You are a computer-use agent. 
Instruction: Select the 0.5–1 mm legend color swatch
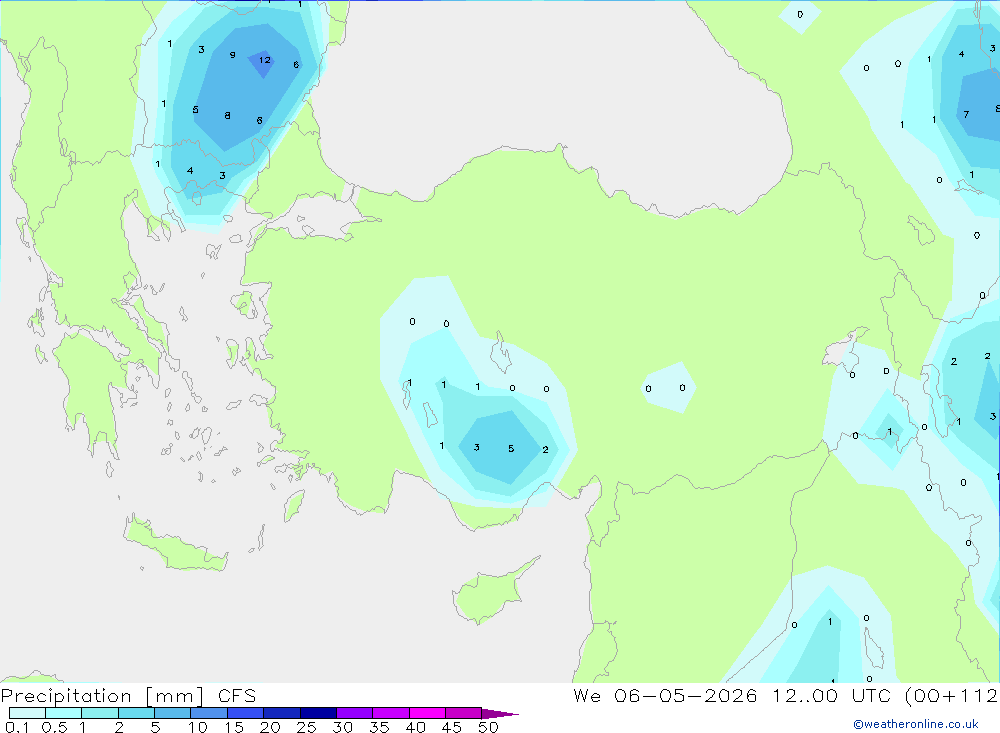pyautogui.click(x=64, y=713)
